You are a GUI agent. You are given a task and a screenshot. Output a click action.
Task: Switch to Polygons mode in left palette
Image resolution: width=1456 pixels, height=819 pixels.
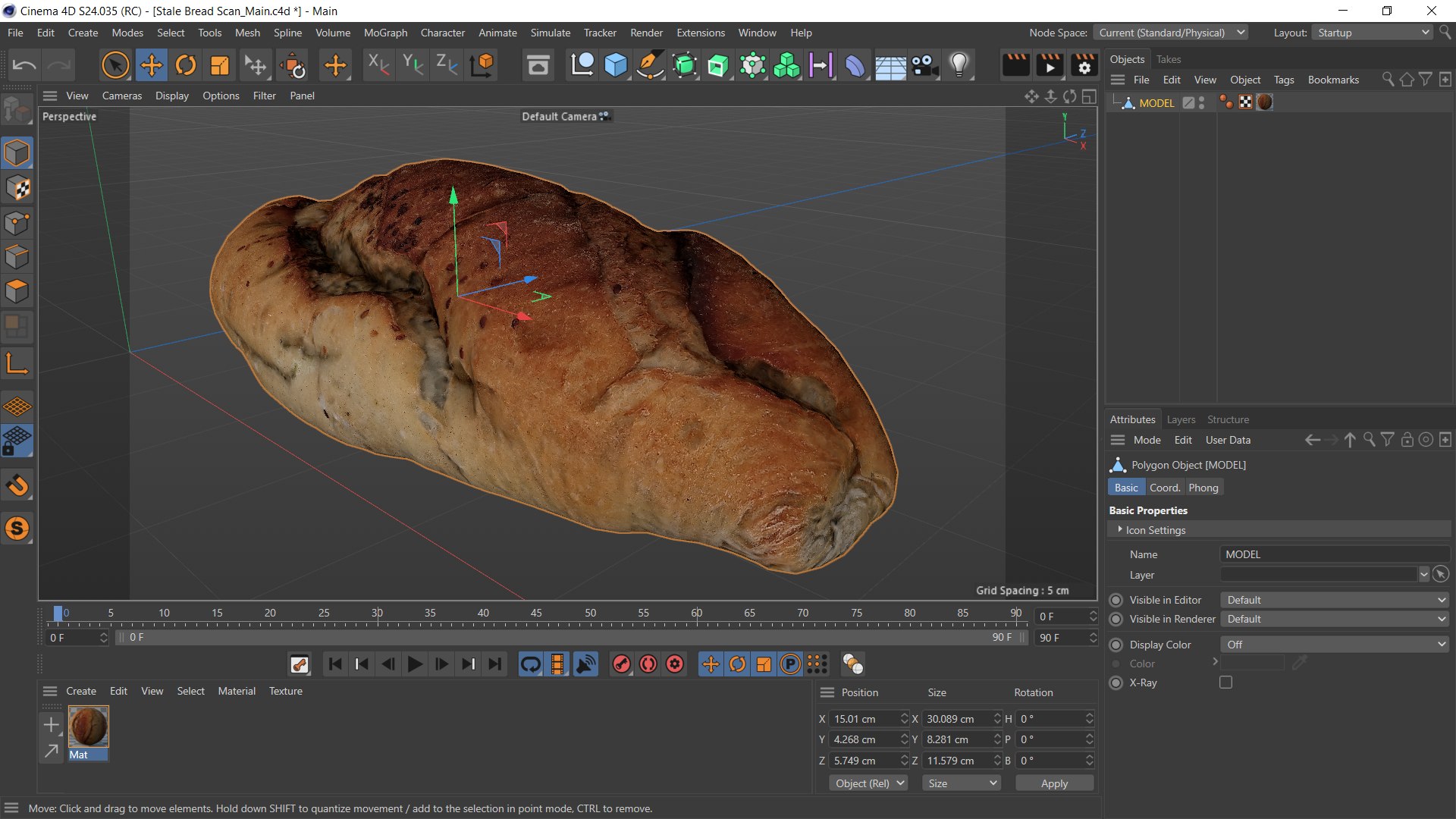pos(17,292)
